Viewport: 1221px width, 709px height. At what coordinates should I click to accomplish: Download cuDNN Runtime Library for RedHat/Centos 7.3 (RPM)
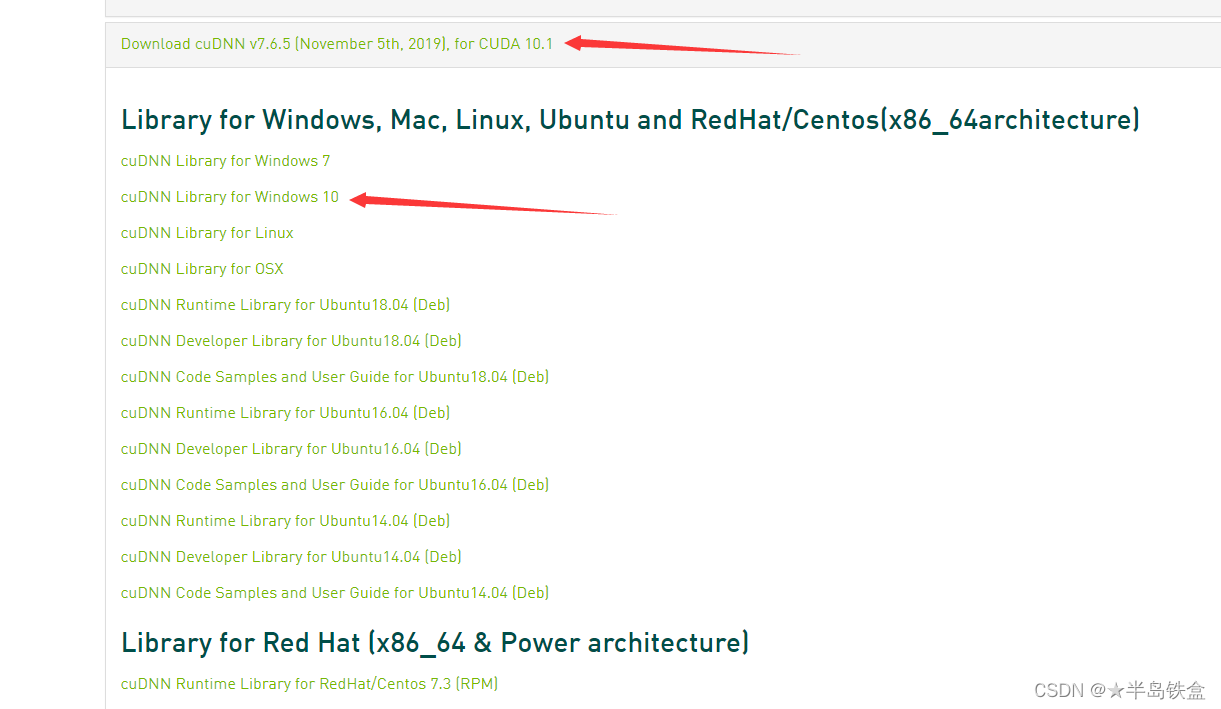coord(309,684)
